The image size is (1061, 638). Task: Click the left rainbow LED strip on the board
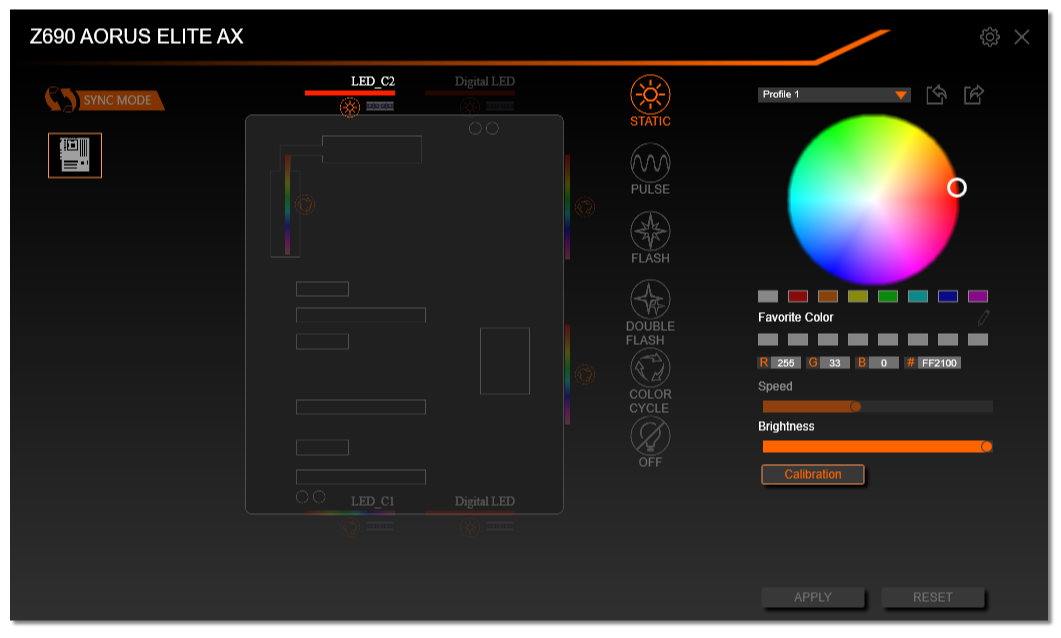pos(288,204)
